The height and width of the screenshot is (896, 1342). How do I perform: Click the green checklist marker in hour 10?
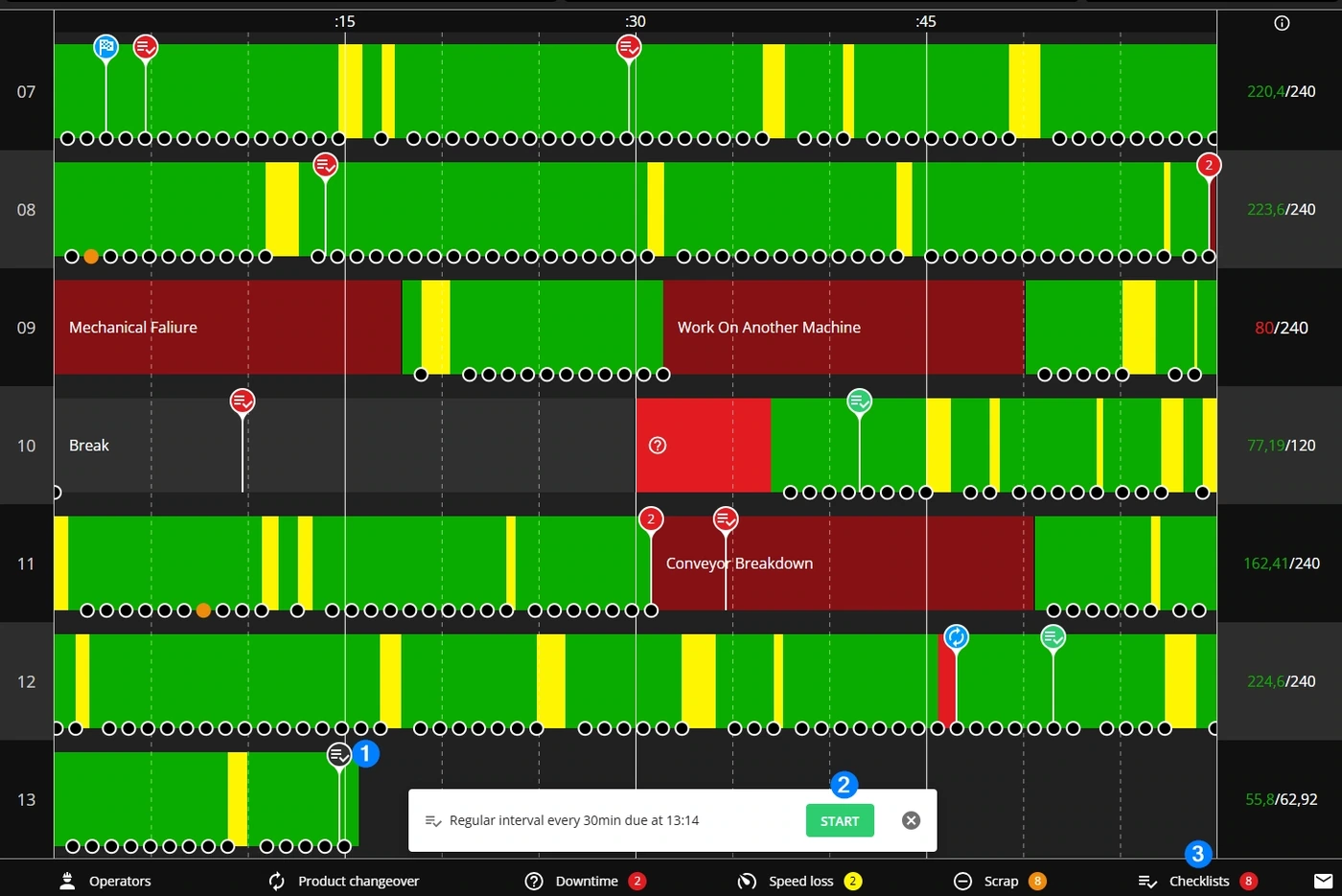(x=859, y=401)
